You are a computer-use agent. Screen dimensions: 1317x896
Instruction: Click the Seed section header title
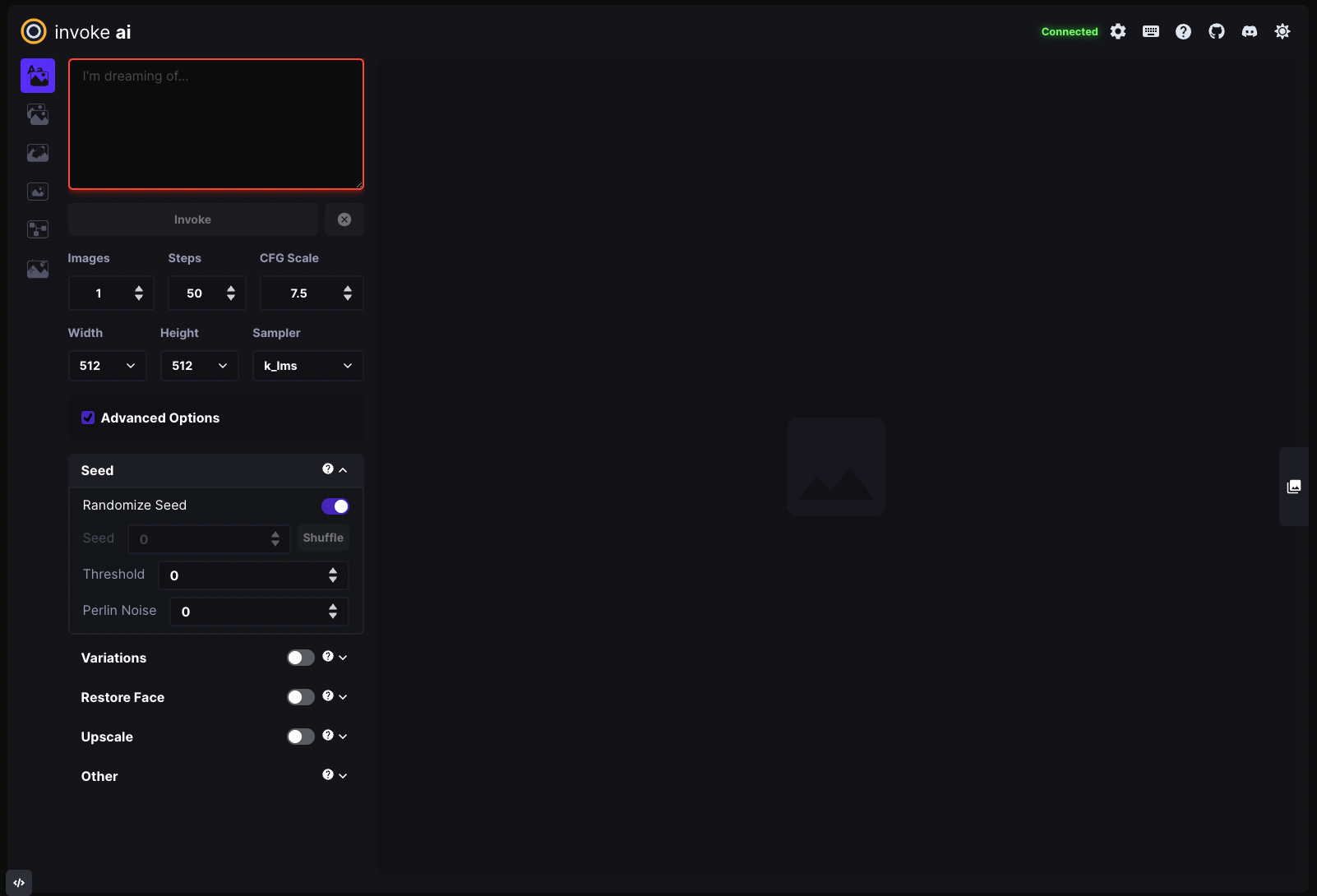(97, 470)
